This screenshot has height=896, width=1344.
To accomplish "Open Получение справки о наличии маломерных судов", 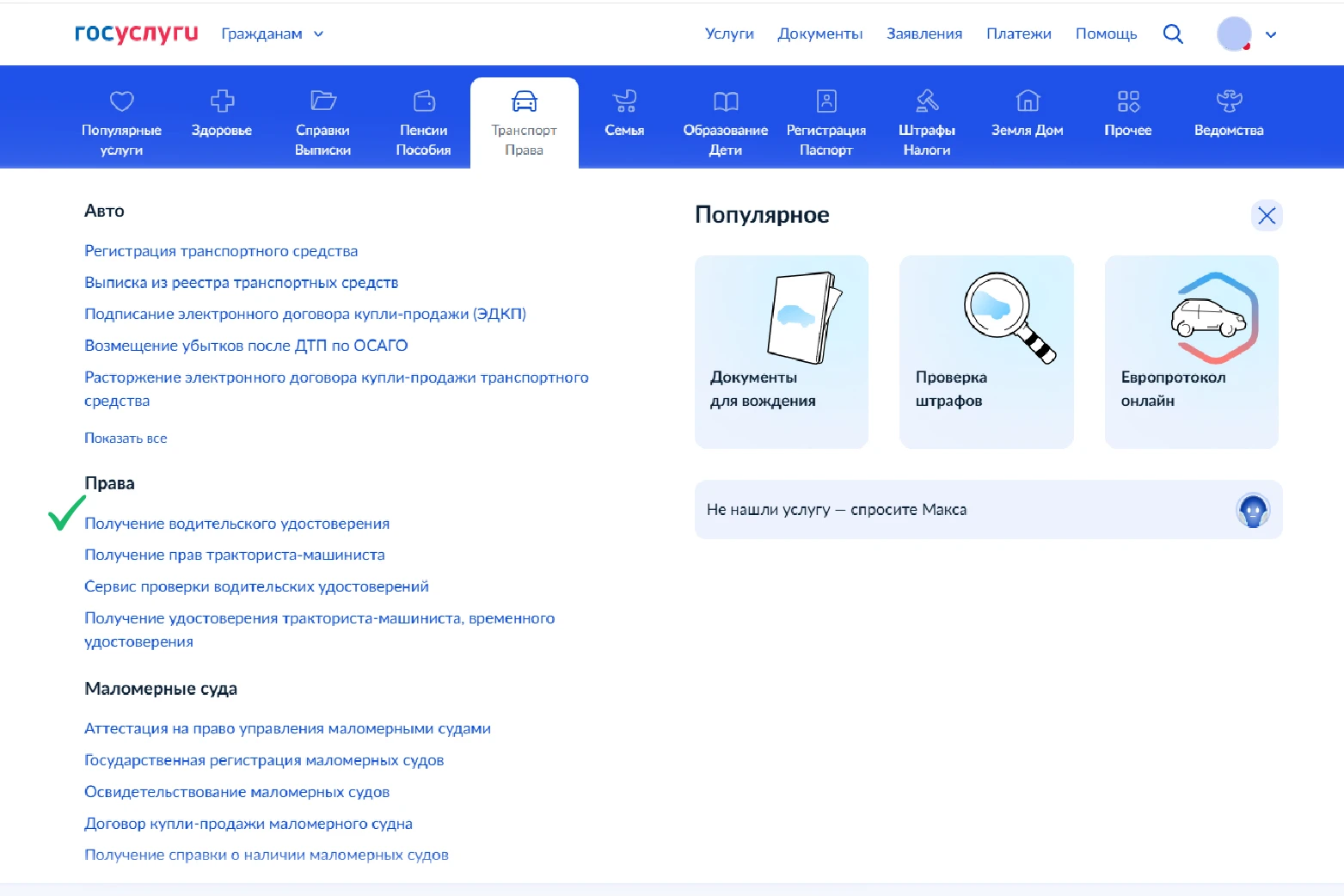I will [267, 855].
